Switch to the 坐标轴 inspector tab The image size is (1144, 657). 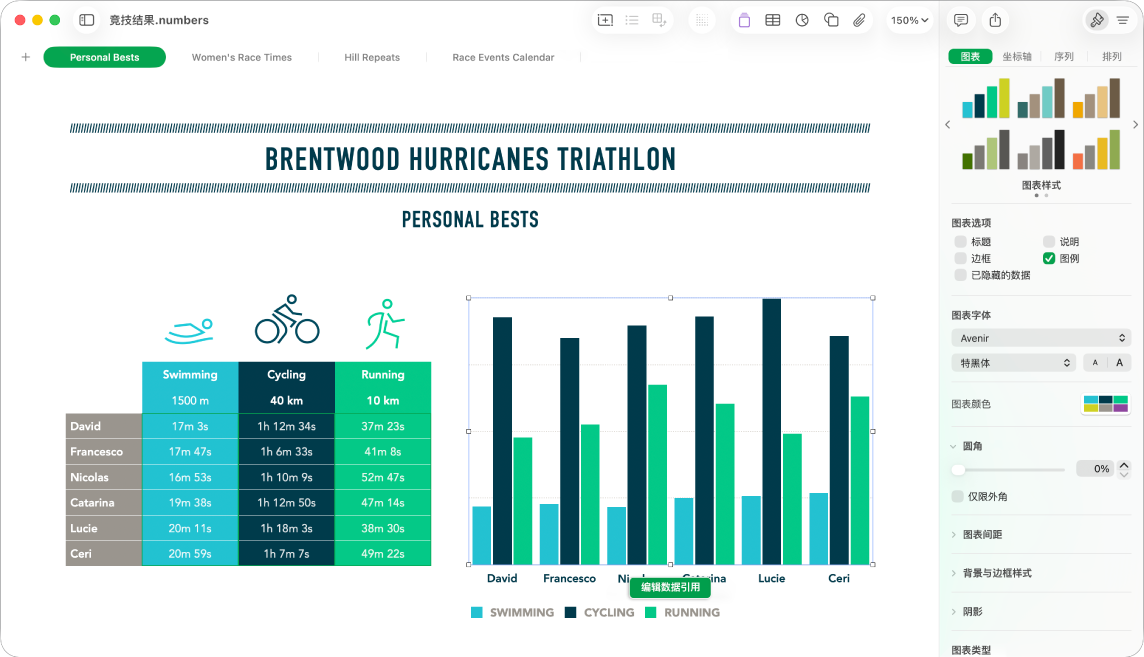pos(1017,56)
